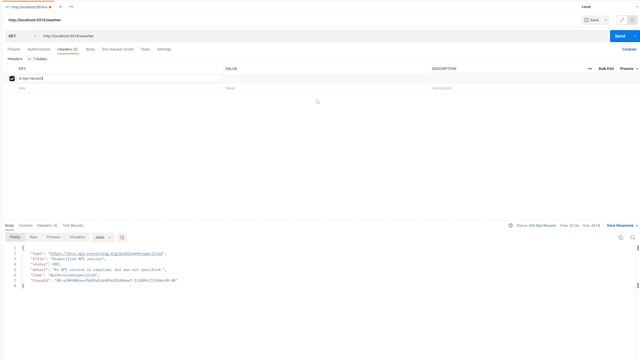Open the JSON format dropdown

click(x=103, y=238)
